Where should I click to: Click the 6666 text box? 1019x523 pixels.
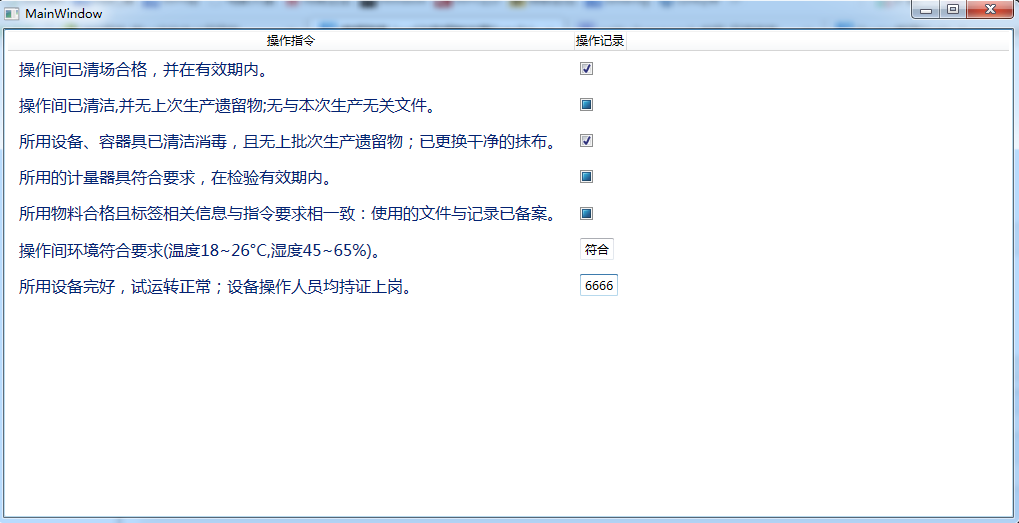[599, 285]
